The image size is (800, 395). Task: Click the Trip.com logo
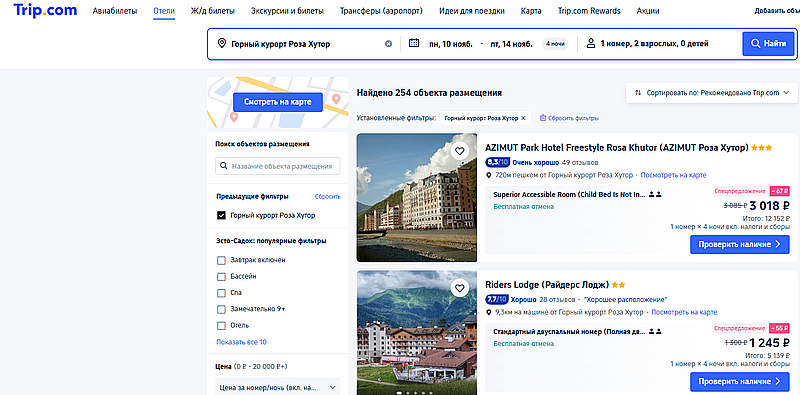pos(45,10)
